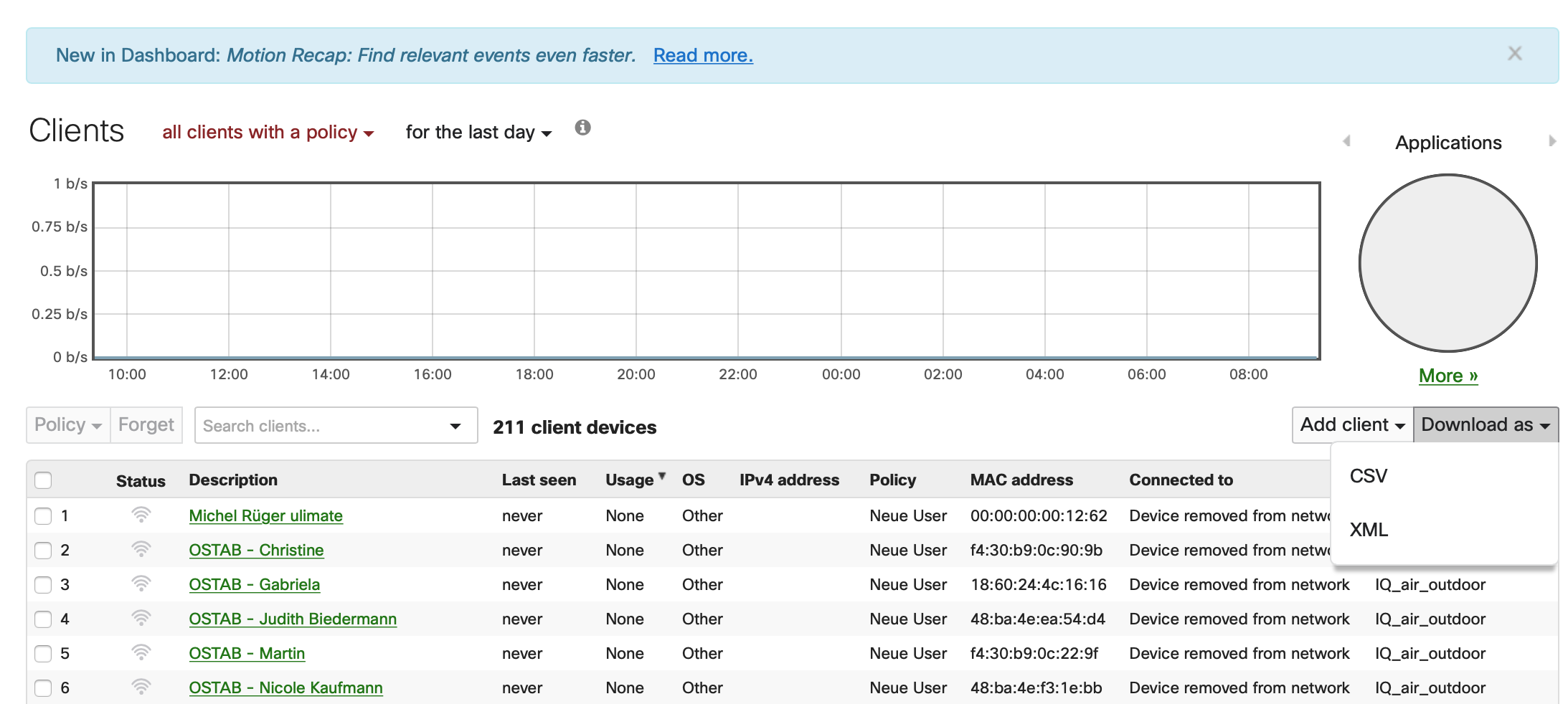Toggle the select-all clients checkbox
The image size is (1568, 704).
pyautogui.click(x=44, y=480)
